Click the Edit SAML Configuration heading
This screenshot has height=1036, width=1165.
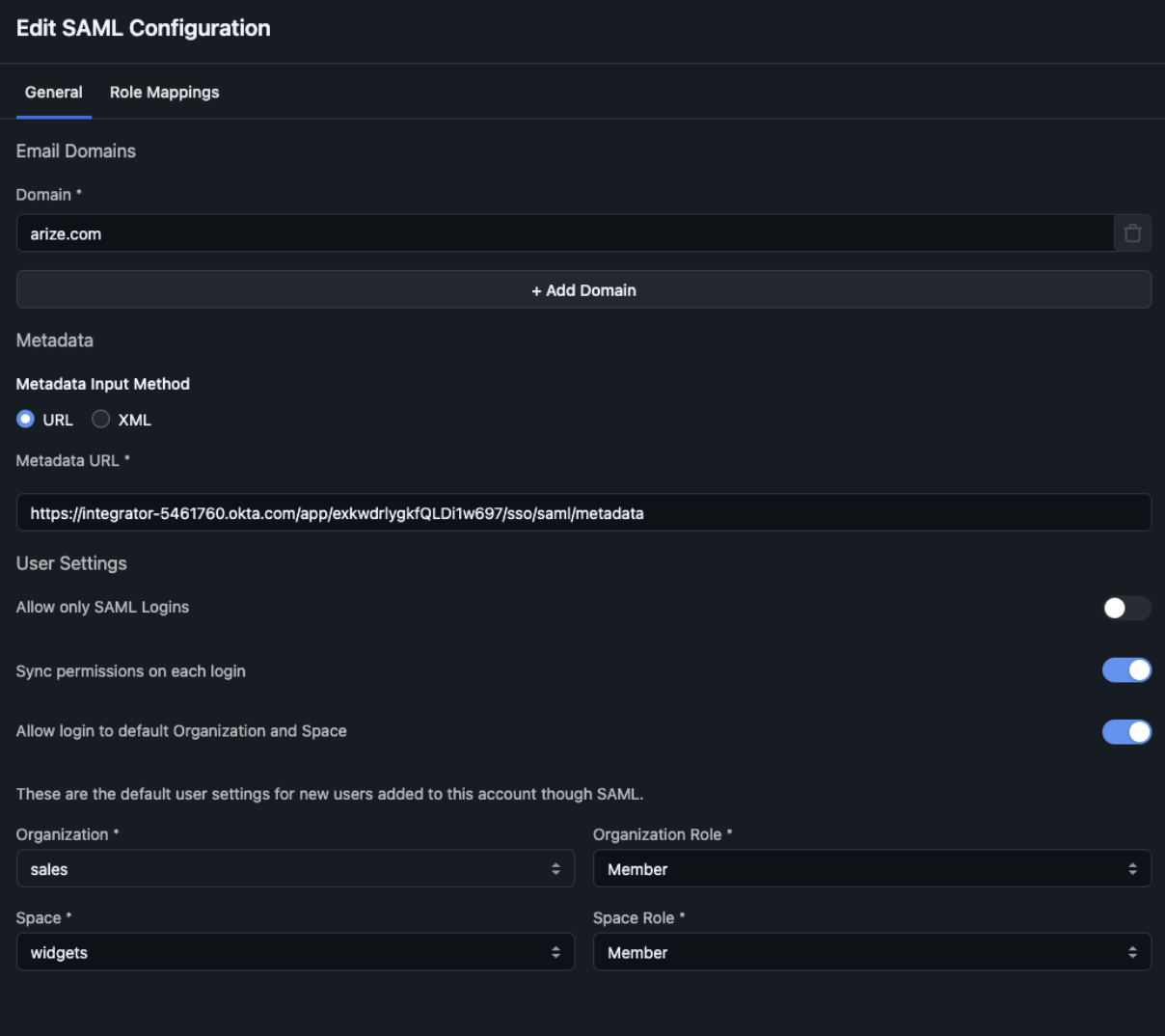[144, 28]
